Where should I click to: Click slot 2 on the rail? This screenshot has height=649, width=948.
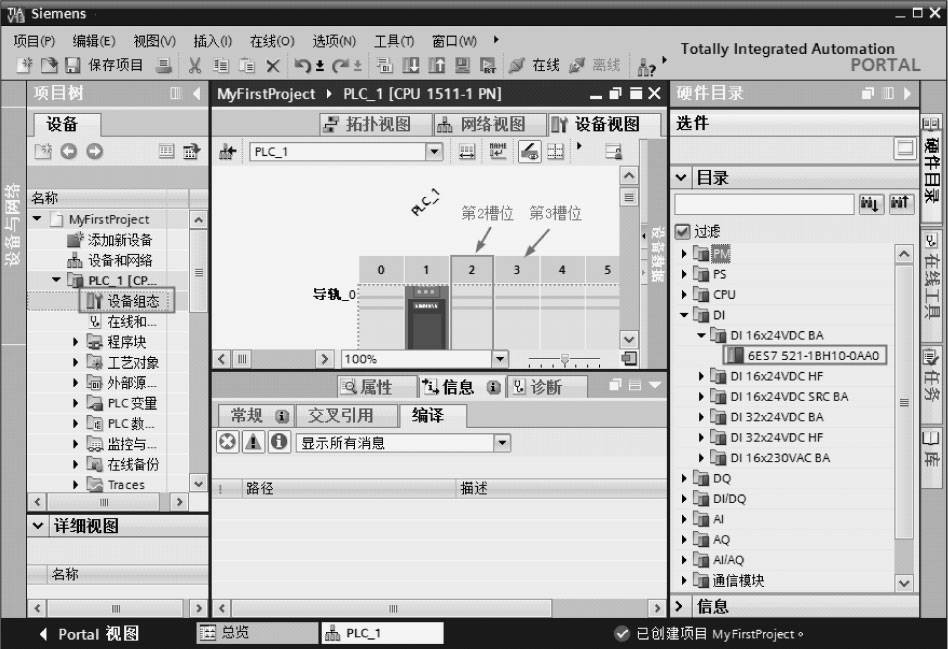tap(472, 302)
